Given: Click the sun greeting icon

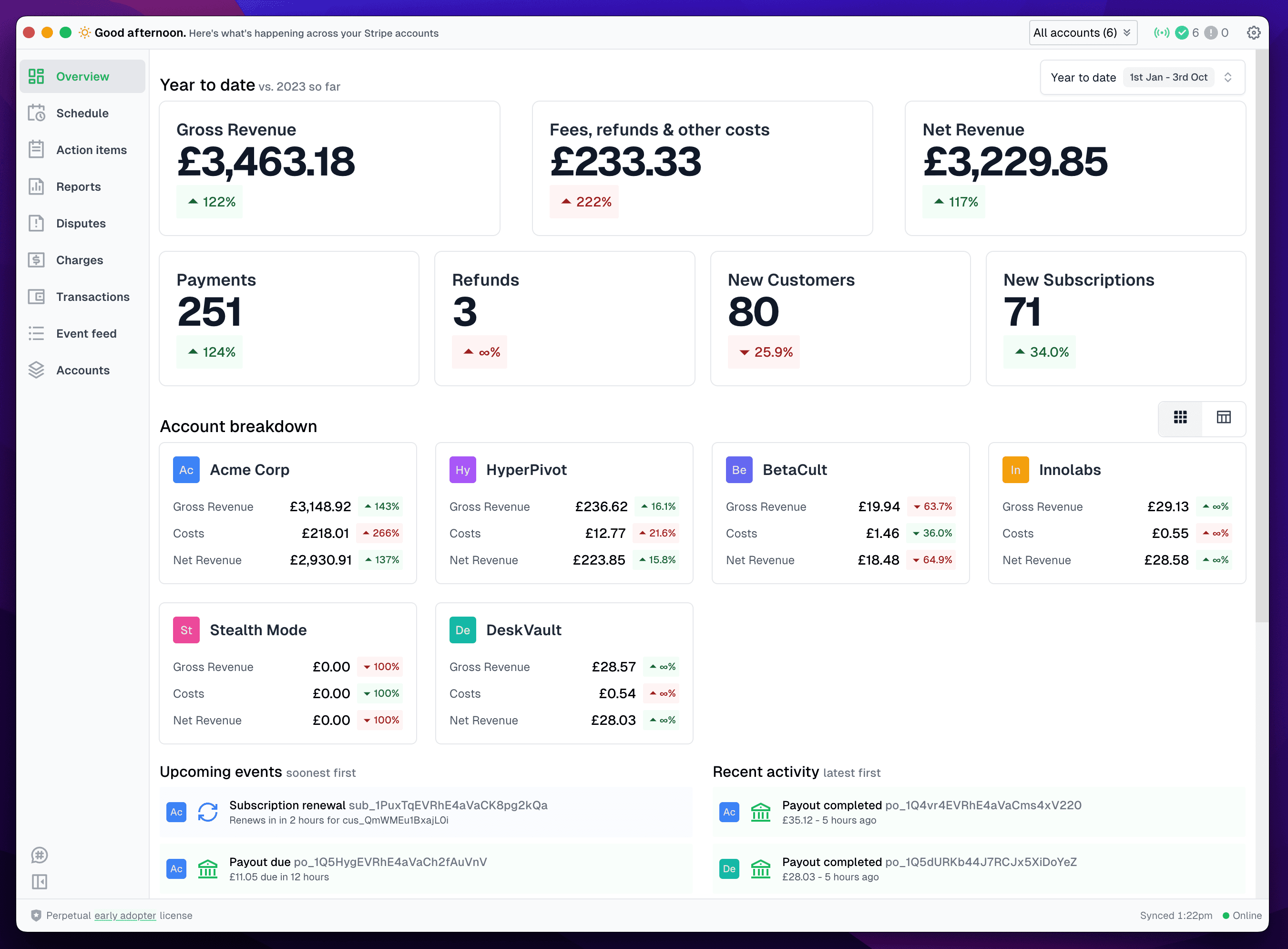Looking at the screenshot, I should pyautogui.click(x=84, y=33).
